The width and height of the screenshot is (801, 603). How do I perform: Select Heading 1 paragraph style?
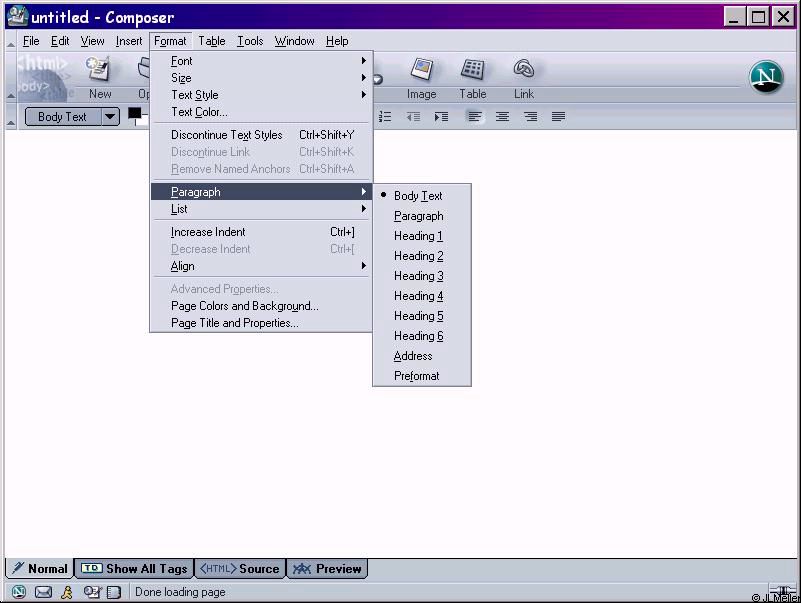point(422,236)
